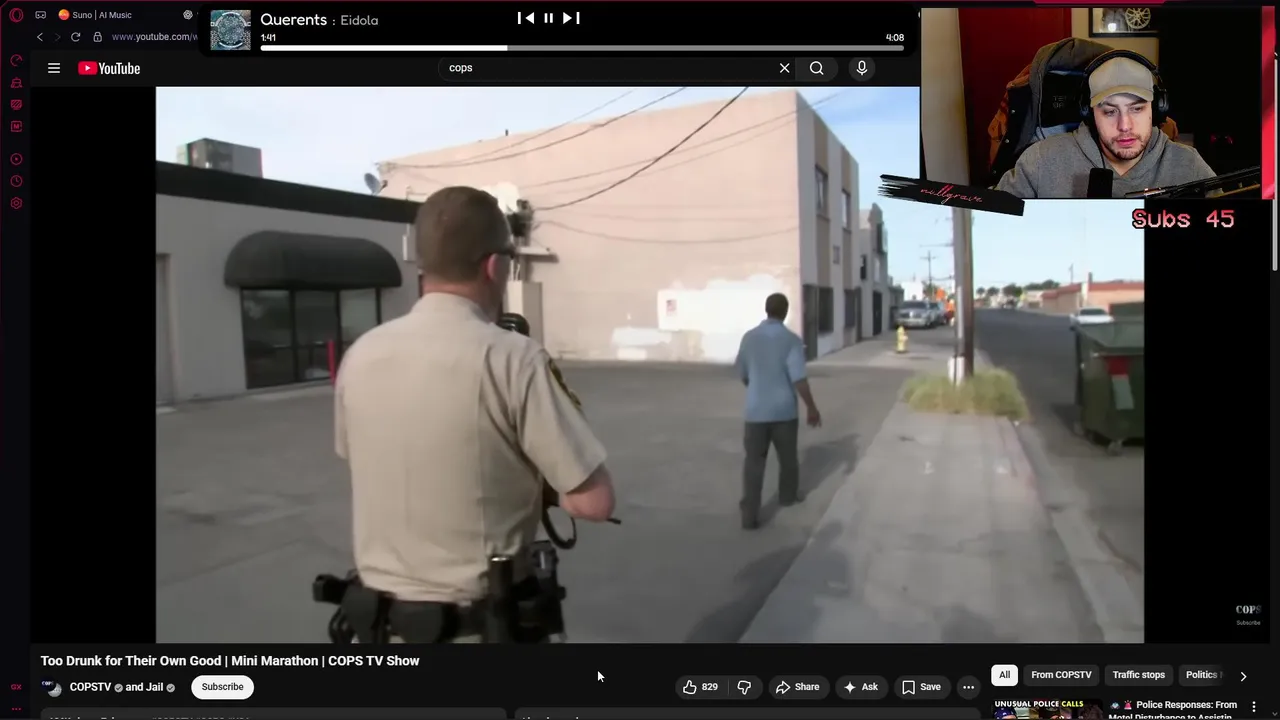Open the sidebar three-dots setup menu

click(16, 709)
